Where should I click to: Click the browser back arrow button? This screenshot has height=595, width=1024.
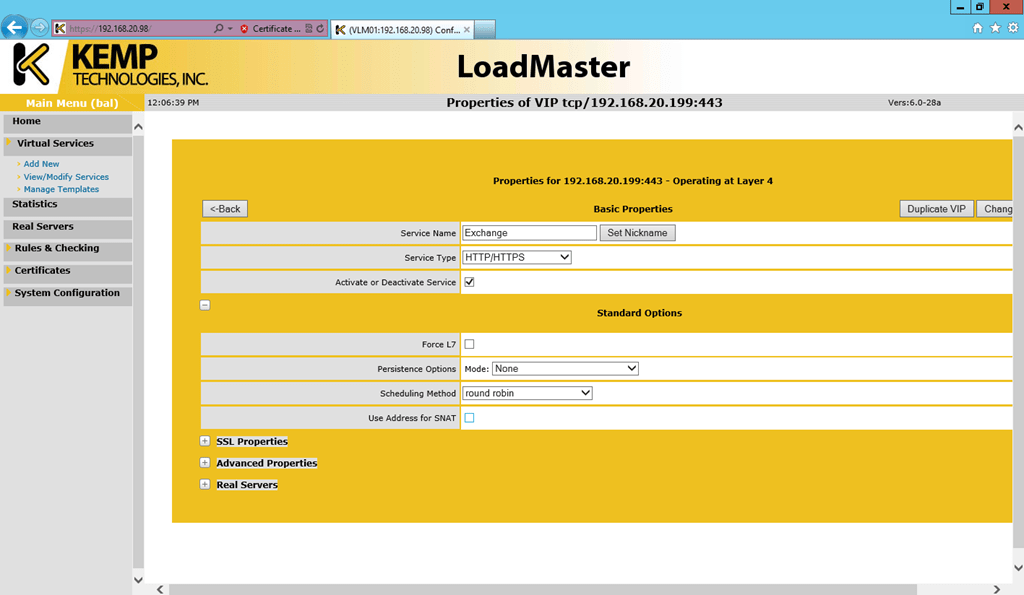point(14,27)
